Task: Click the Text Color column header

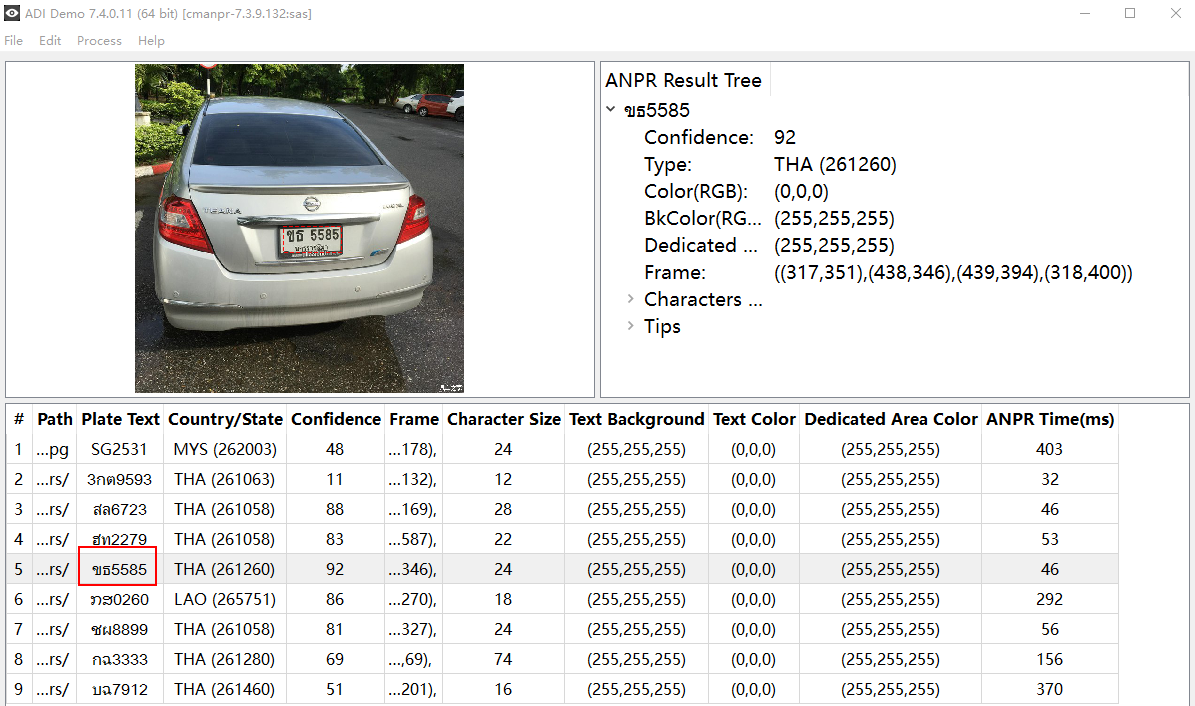Action: point(754,419)
